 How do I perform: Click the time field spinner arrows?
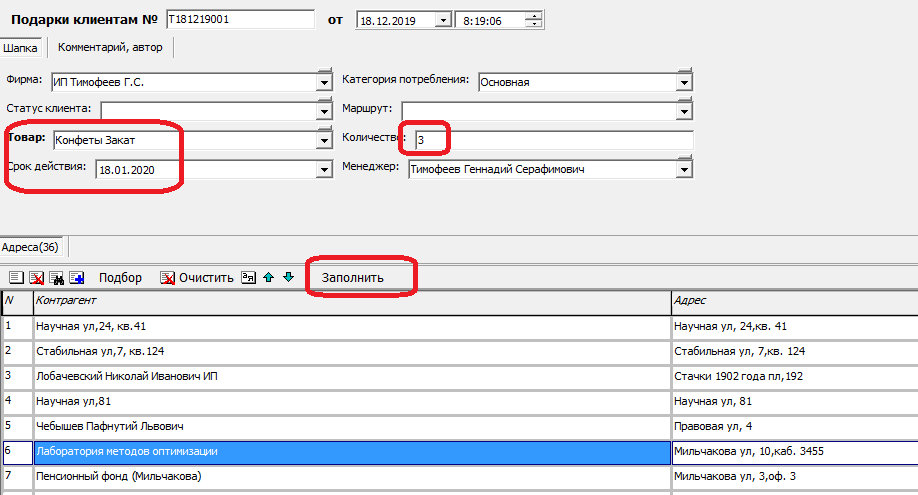(535, 19)
